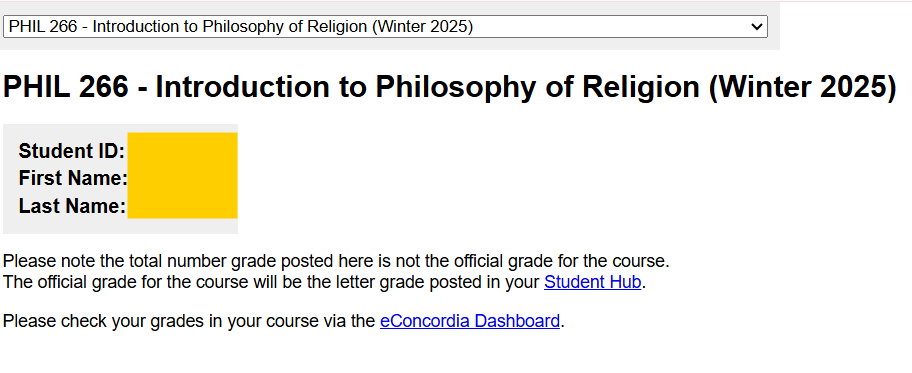Click the First Name label
This screenshot has height=373, width=912.
pos(73,178)
